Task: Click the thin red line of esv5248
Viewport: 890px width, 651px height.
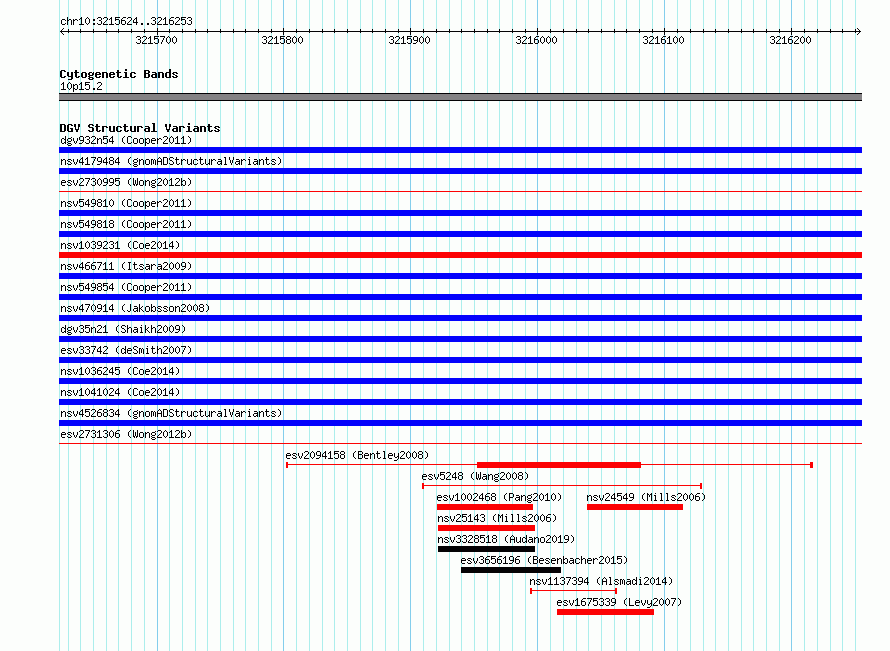Action: point(562,486)
